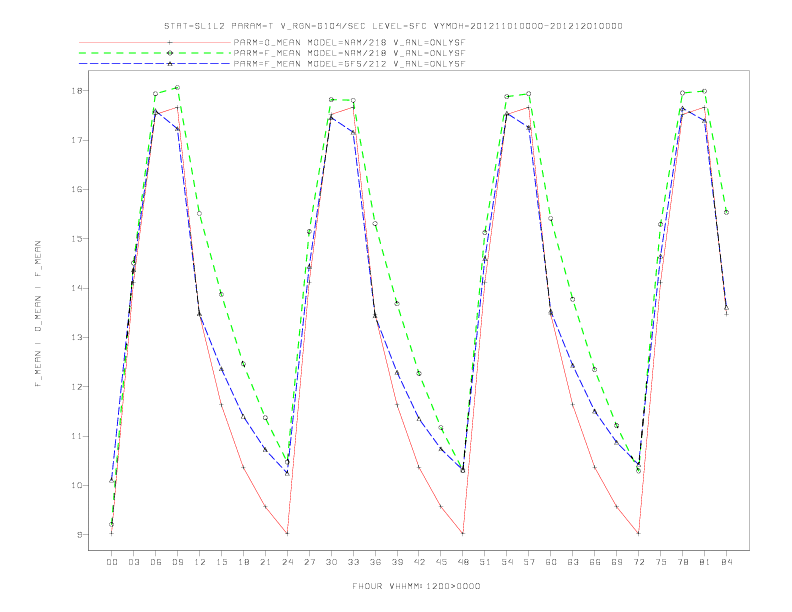The width and height of the screenshot is (792, 612).
Task: Click x-axis tick label 63
Action: [573, 562]
